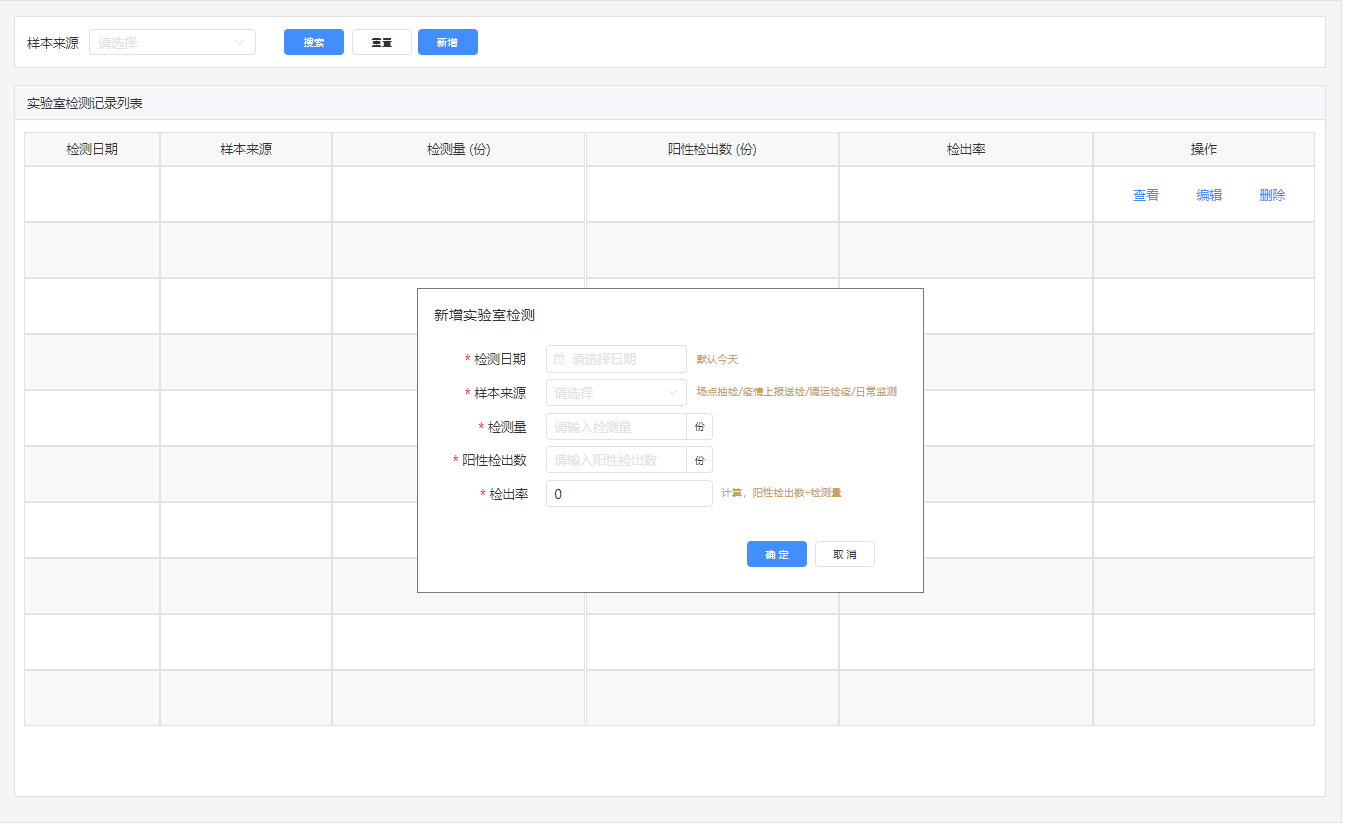Click the 检出率 table column header
This screenshot has height=832, width=1349.
966,149
